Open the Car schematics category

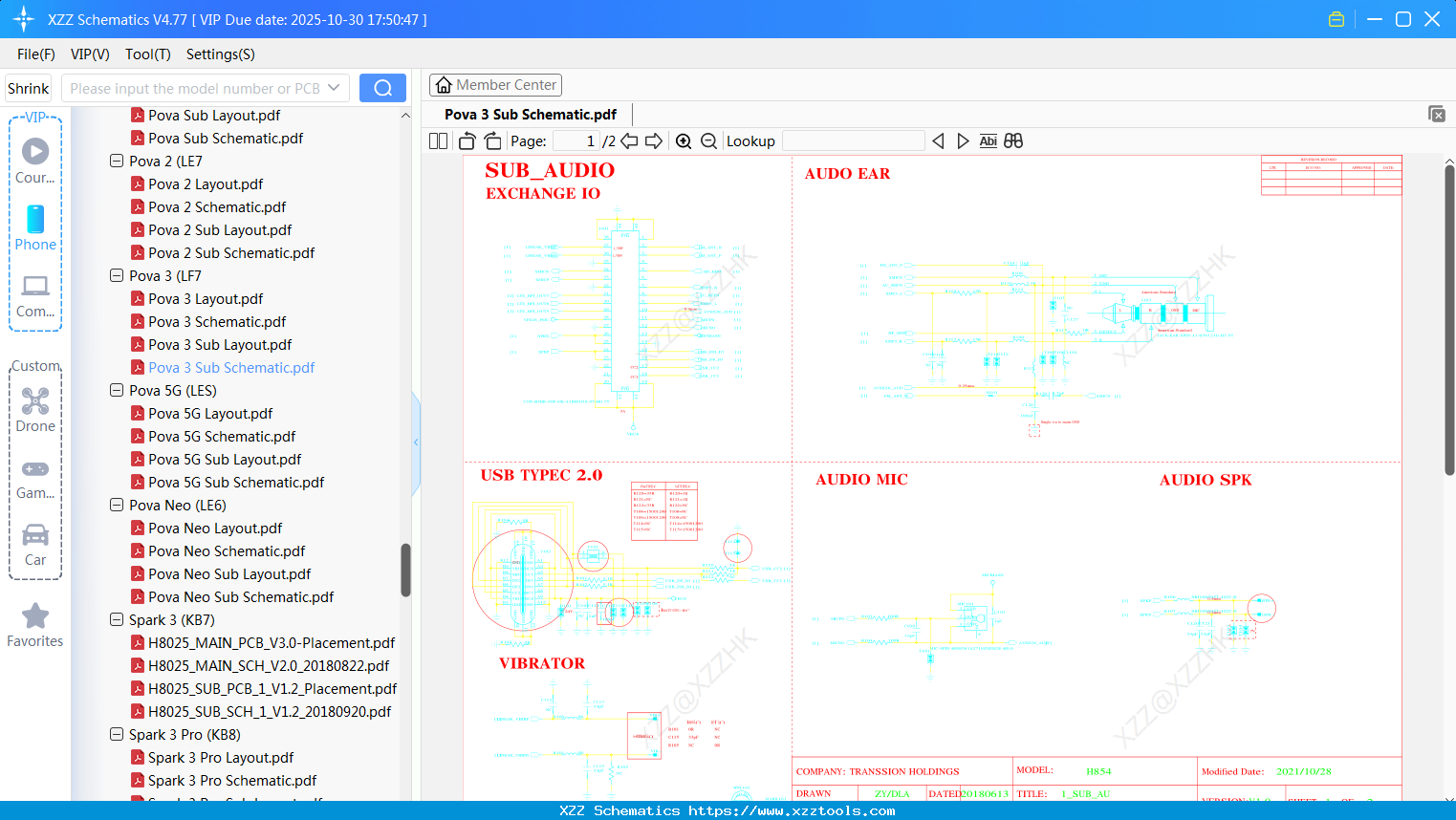(x=34, y=539)
